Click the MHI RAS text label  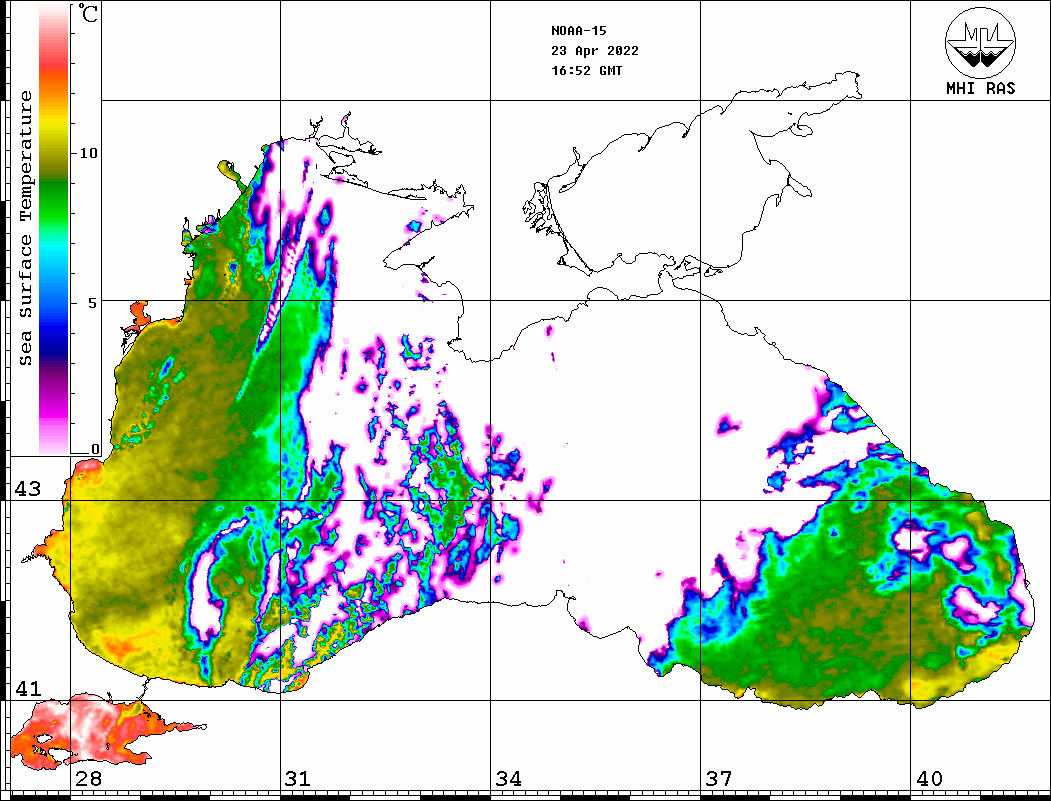coord(981,88)
